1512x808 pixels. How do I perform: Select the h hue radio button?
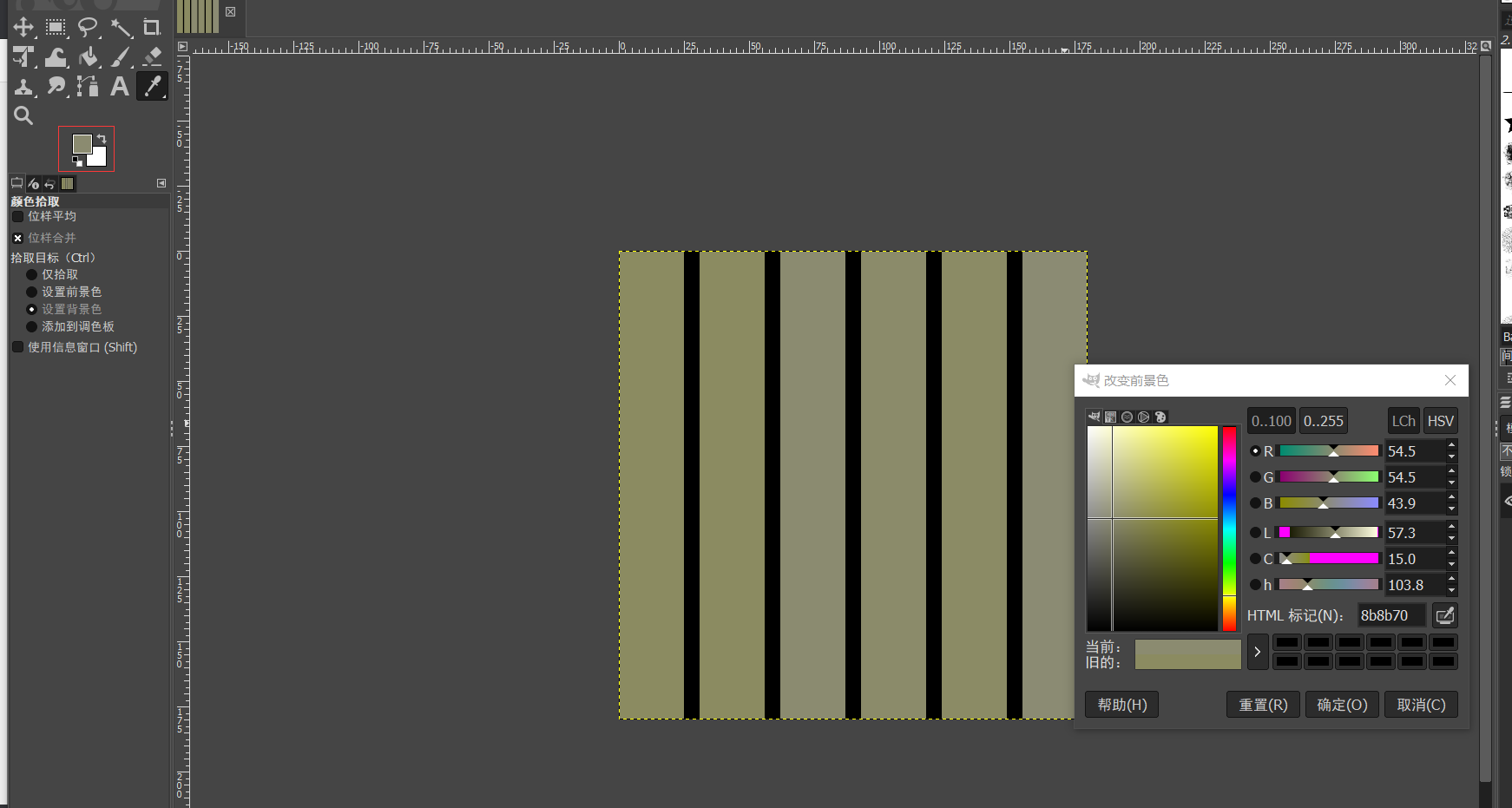tap(1255, 585)
